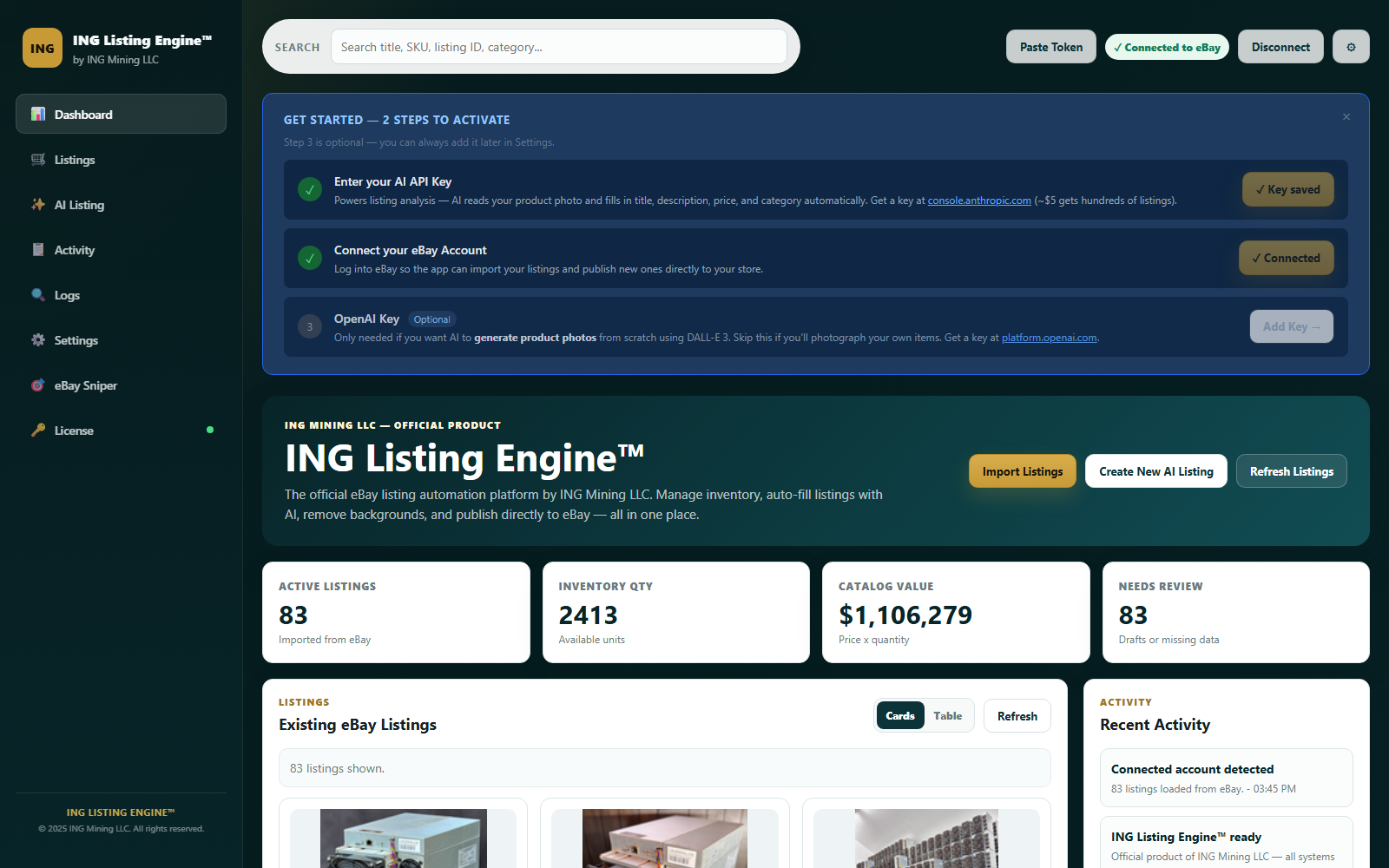
Task: Open the third listing thumbnail image
Action: pyautogui.click(x=926, y=838)
